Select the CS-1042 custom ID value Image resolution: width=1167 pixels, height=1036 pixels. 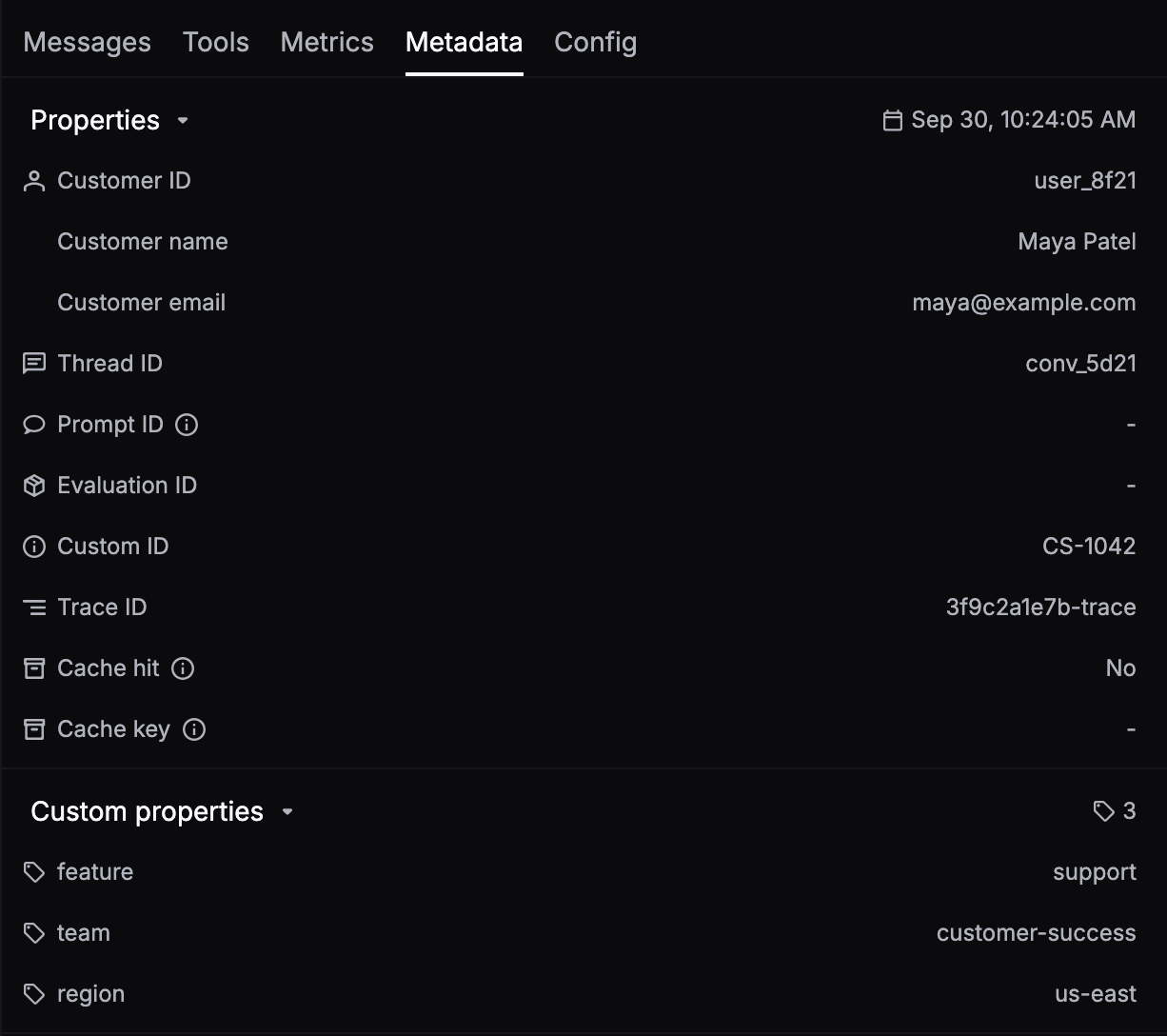(1089, 547)
